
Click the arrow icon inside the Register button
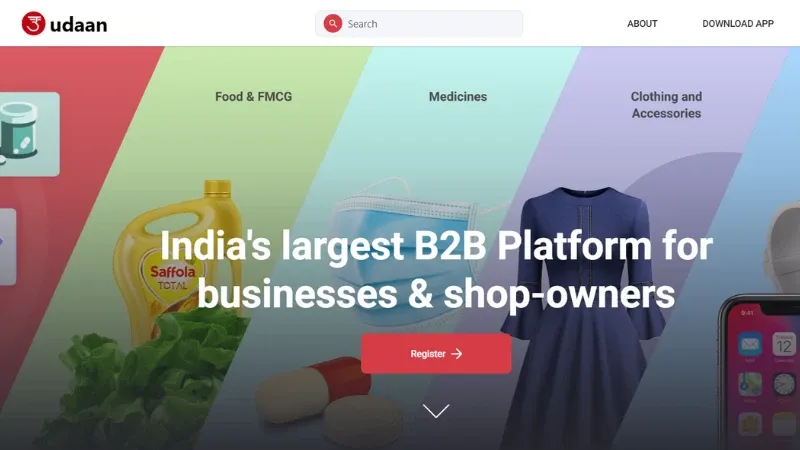point(457,354)
